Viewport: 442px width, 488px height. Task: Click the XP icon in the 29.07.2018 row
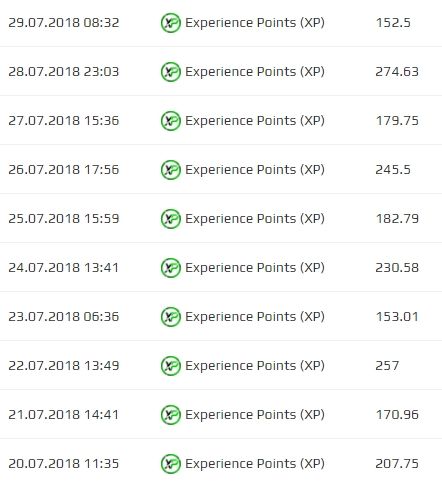coord(171,23)
